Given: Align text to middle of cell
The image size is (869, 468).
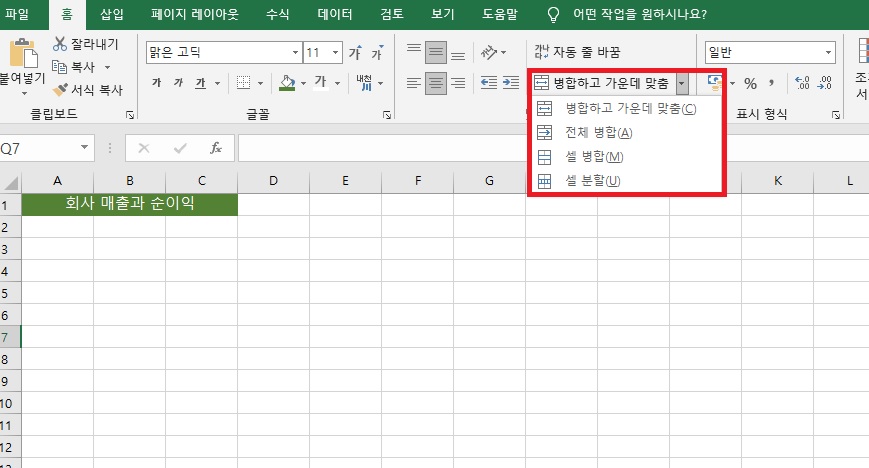Looking at the screenshot, I should [x=436, y=53].
